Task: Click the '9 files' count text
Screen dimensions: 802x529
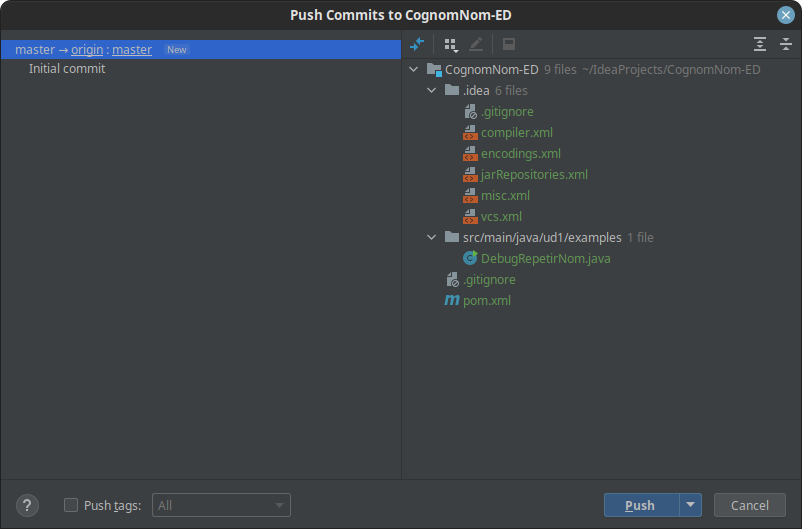Action: 560,70
